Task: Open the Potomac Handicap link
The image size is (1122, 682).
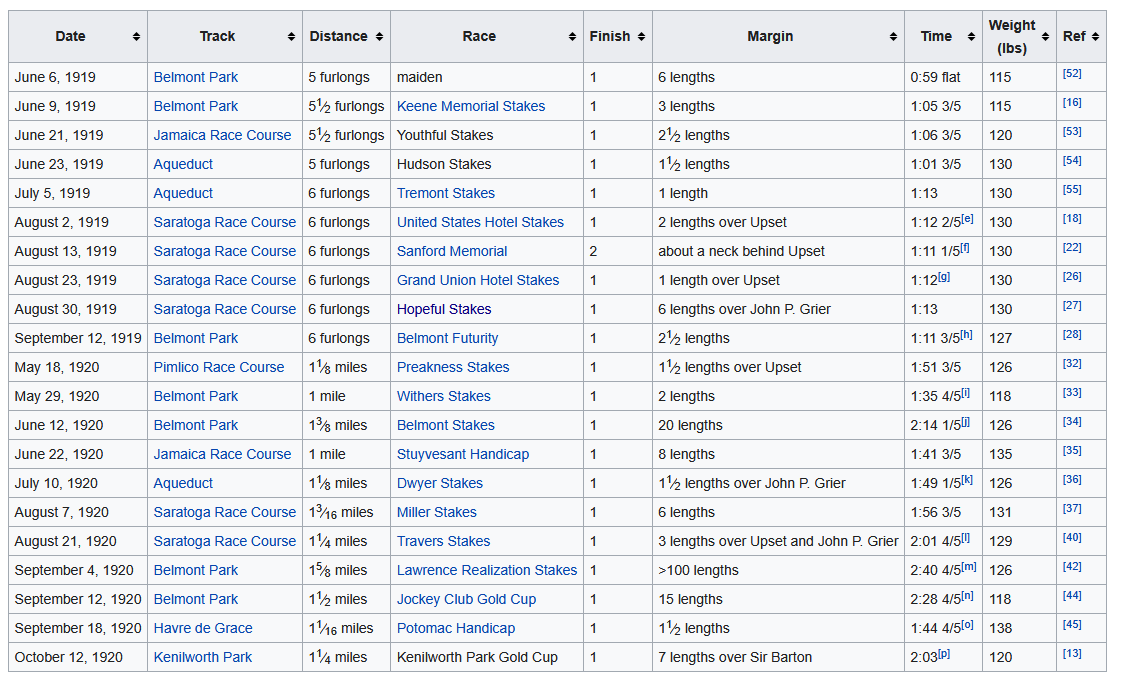Action: (x=456, y=628)
